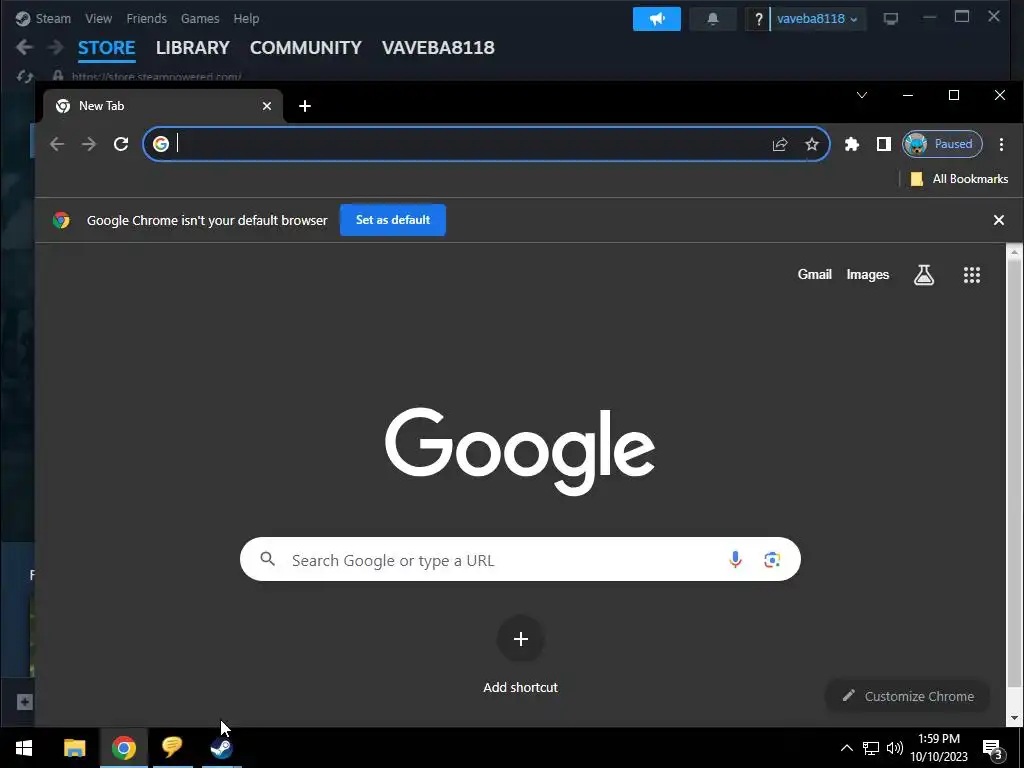Open Games menu in Steam
The height and width of the screenshot is (768, 1024).
[200, 18]
